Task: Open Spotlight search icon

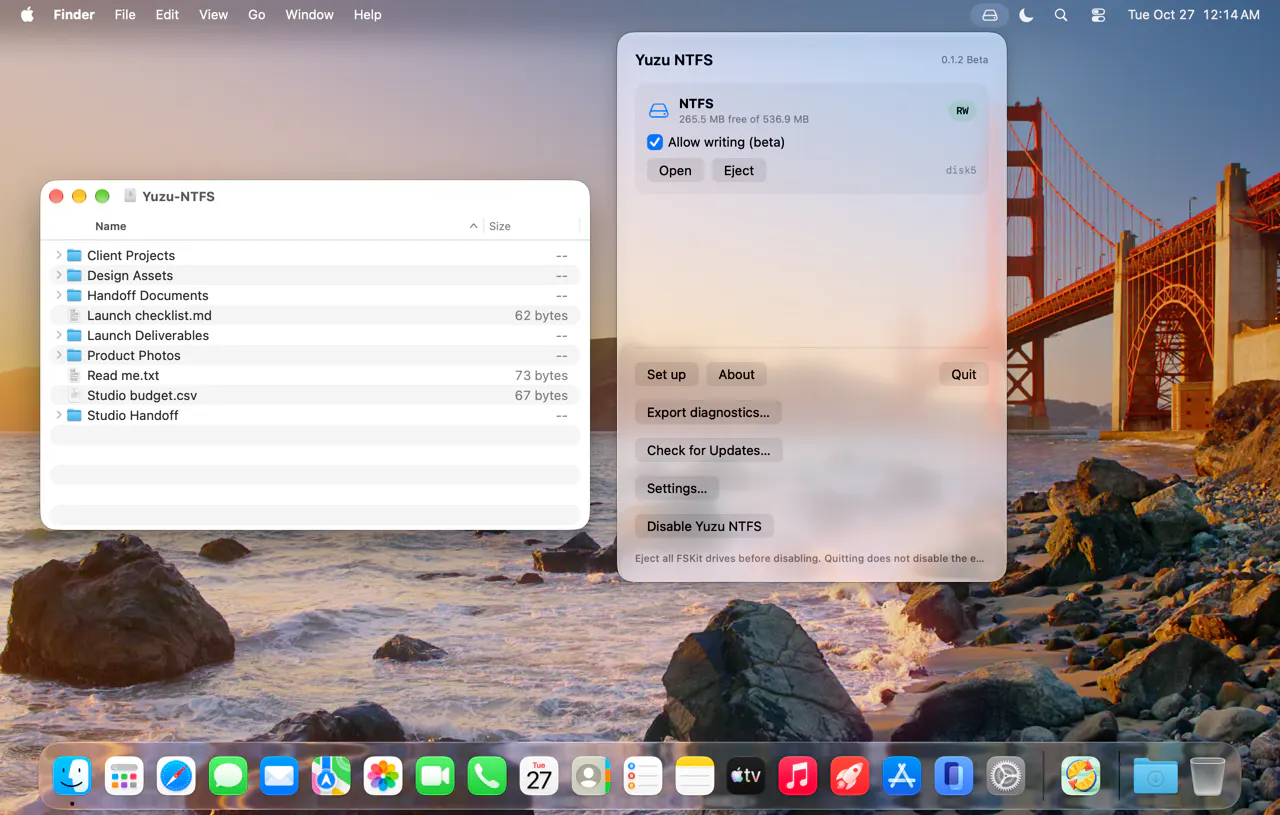Action: pos(1061,15)
